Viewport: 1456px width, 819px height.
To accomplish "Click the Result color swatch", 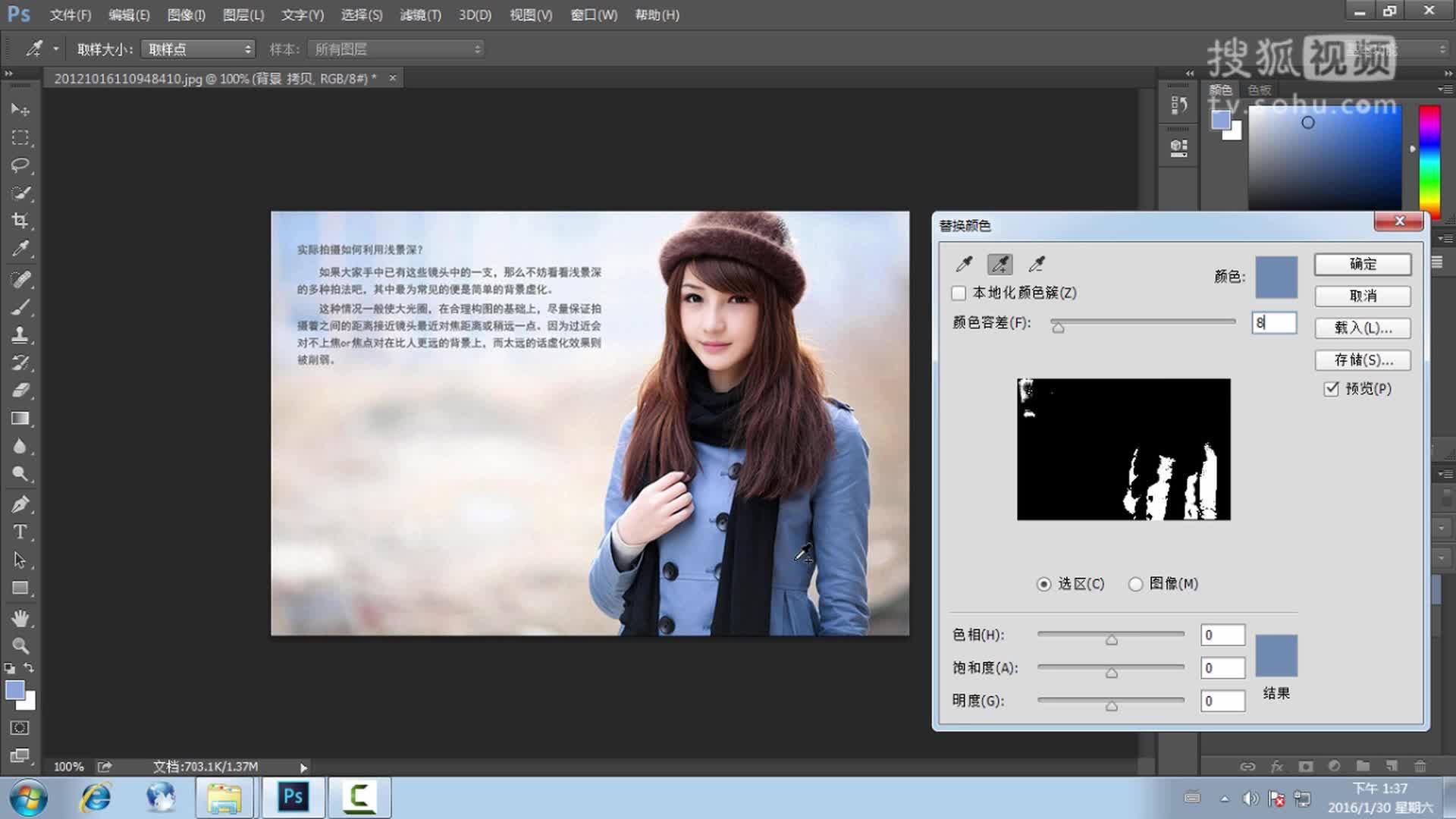I will pyautogui.click(x=1276, y=656).
